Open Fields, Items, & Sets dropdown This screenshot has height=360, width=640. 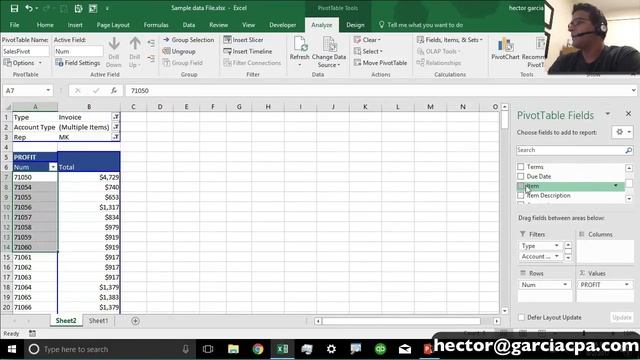coord(450,40)
